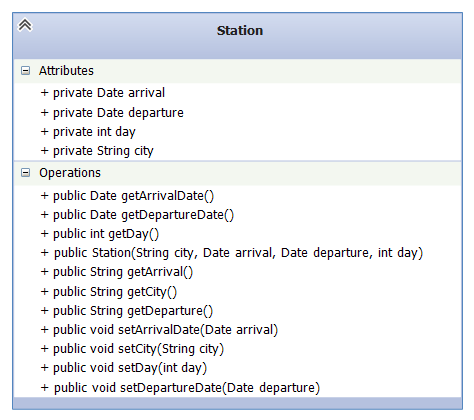
Task: Select operation public Date getDepartureDate()
Action: tap(137, 215)
